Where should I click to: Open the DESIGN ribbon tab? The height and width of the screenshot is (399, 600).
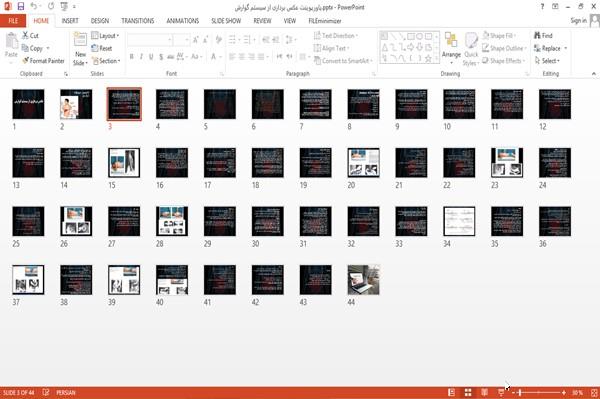100,21
